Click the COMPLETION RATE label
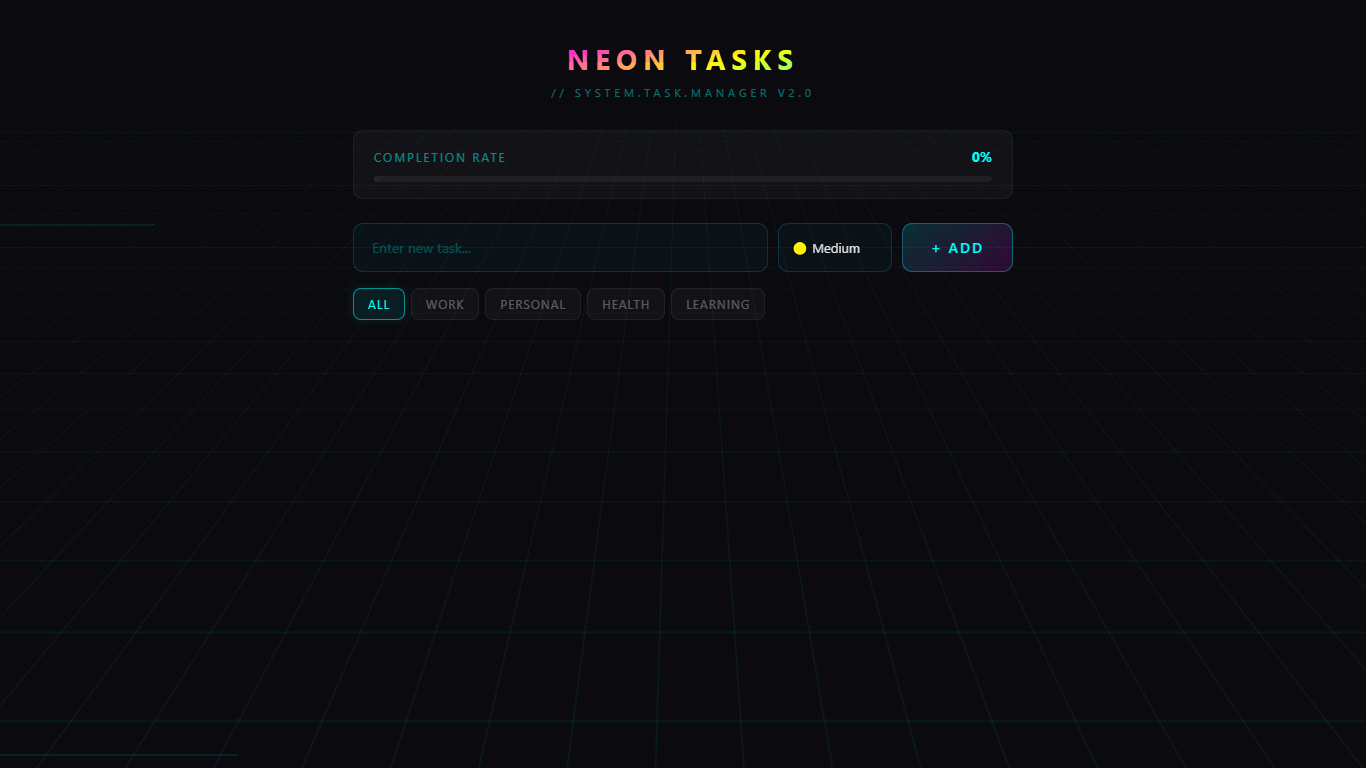Screen dimensions: 1366x768 click(x=440, y=158)
